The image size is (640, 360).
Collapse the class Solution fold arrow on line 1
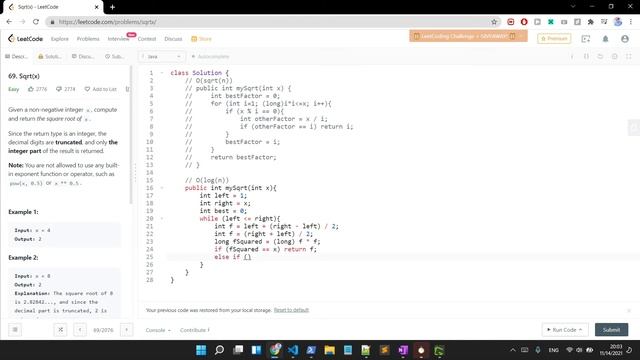click(162, 73)
